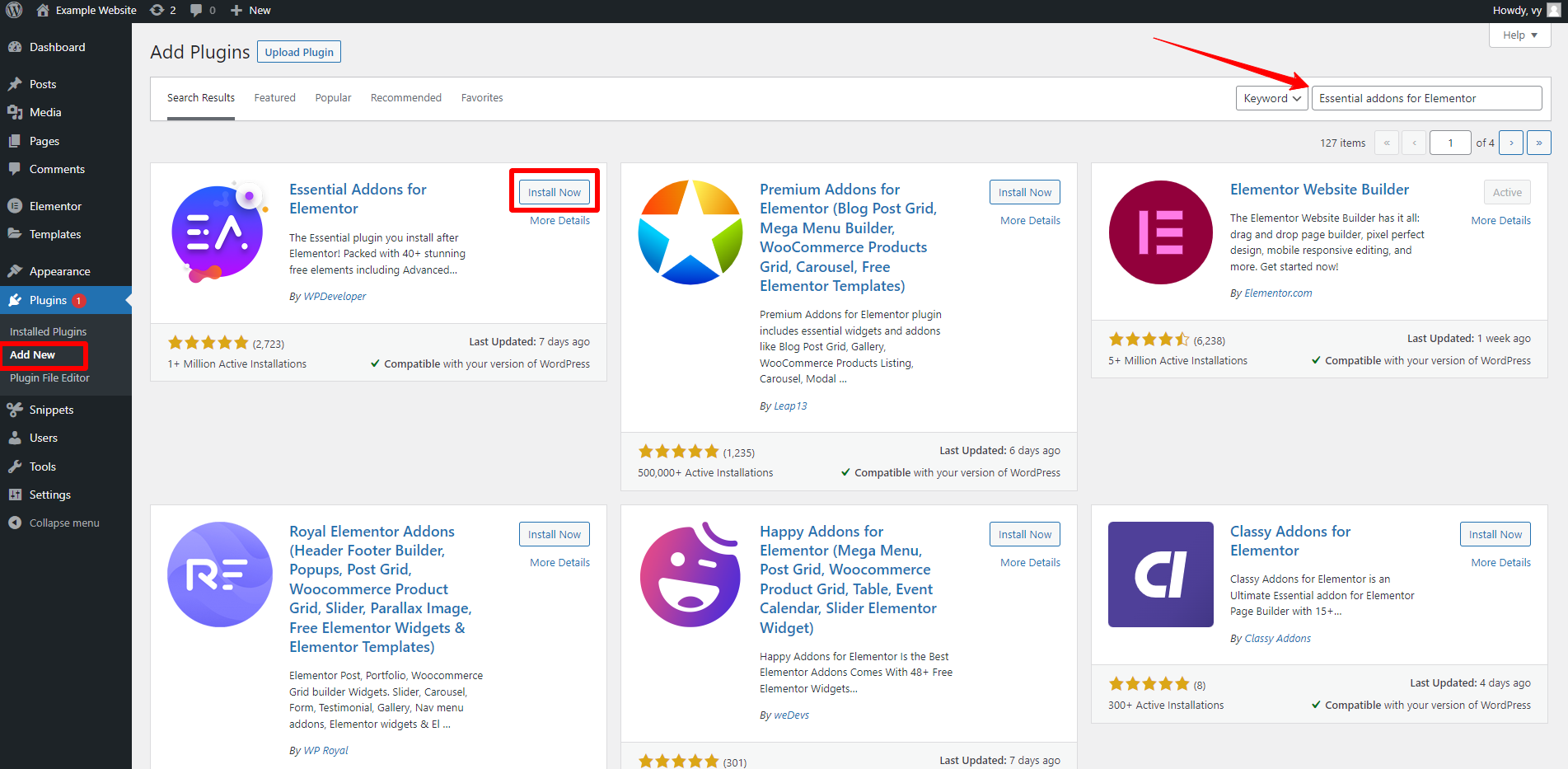1568x769 pixels.
Task: Install Happy Addons for Elementor now
Action: tap(1025, 534)
